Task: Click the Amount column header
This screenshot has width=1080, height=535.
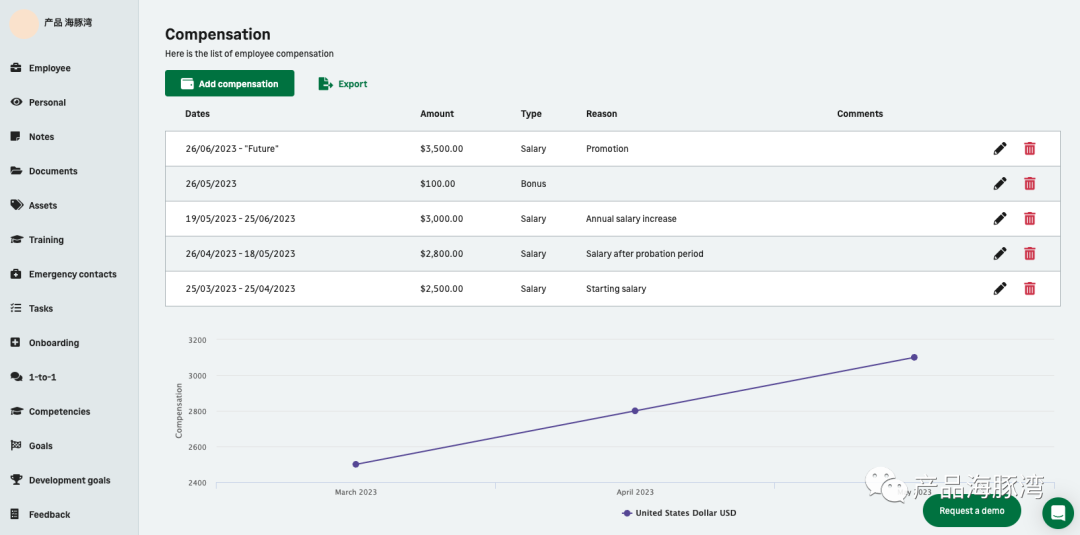Action: tap(437, 114)
